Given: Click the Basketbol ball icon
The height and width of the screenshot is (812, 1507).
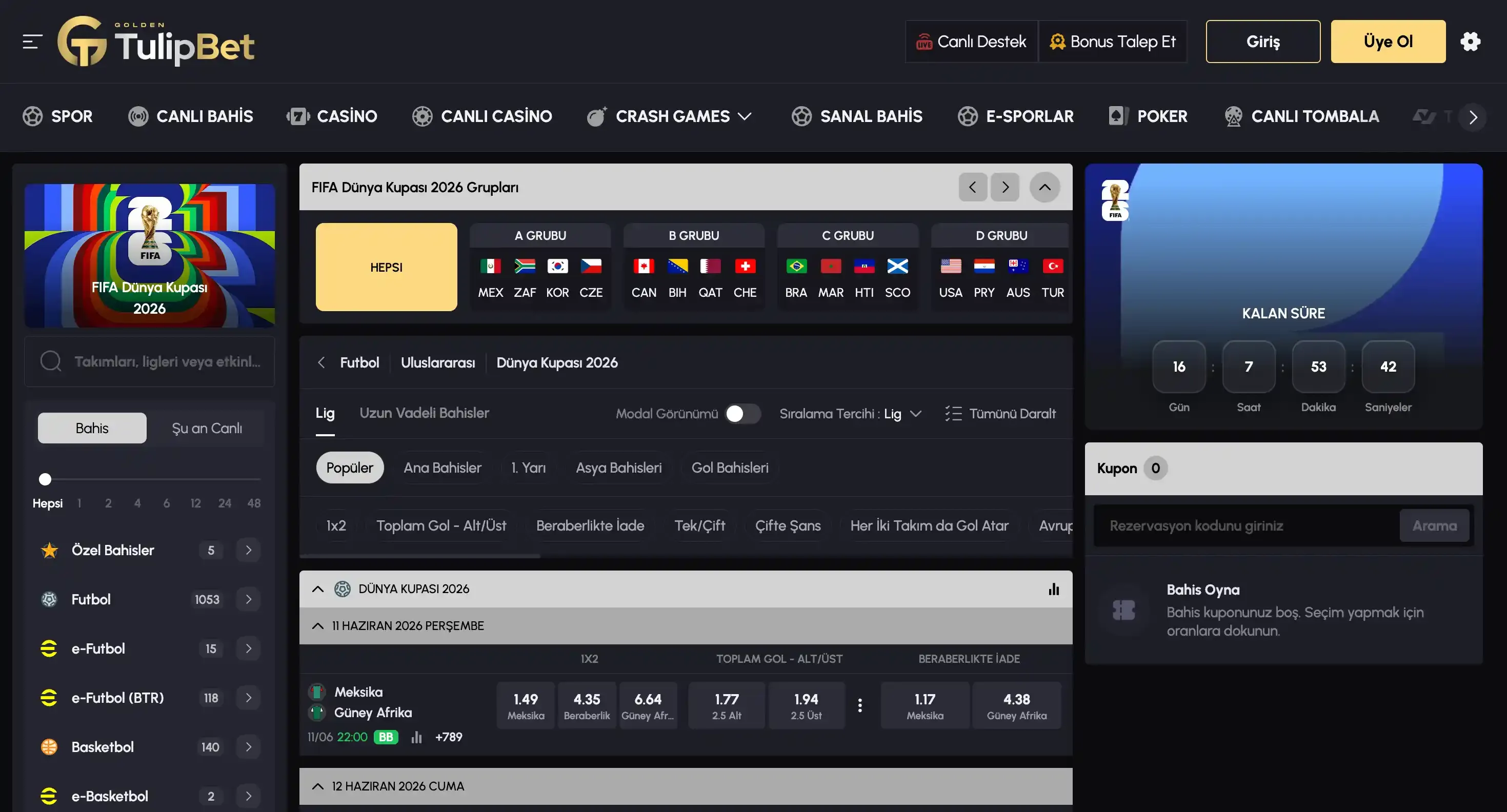Looking at the screenshot, I should coord(49,746).
